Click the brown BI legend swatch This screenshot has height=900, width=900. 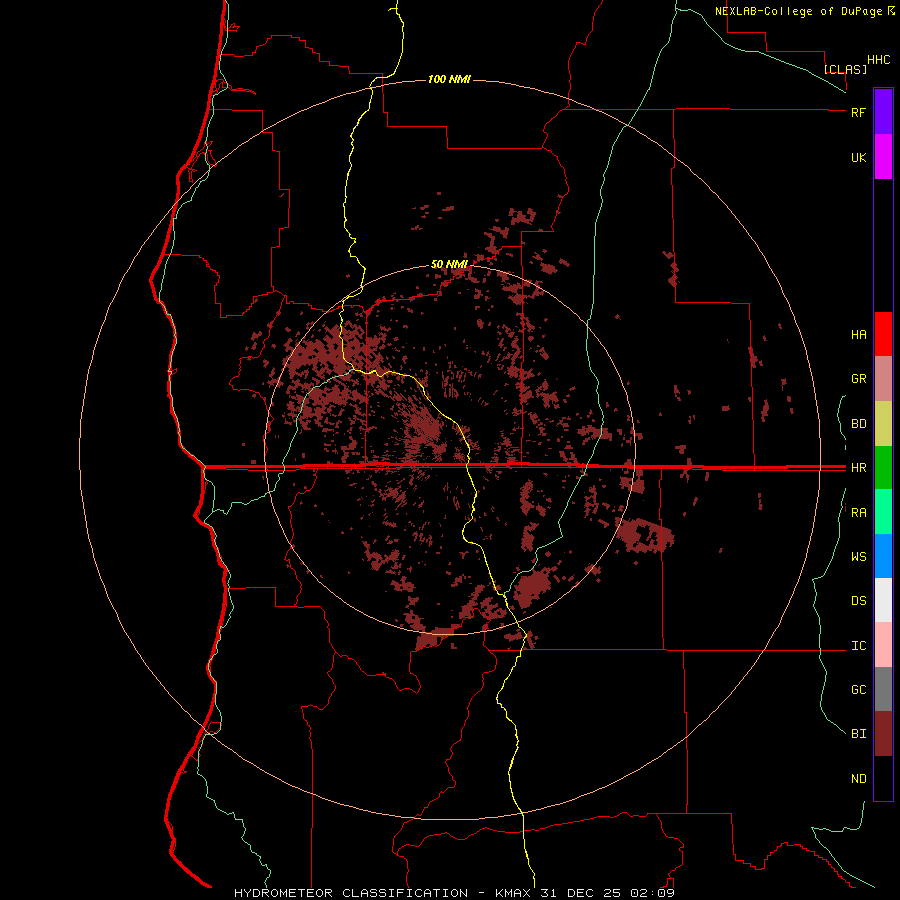883,734
